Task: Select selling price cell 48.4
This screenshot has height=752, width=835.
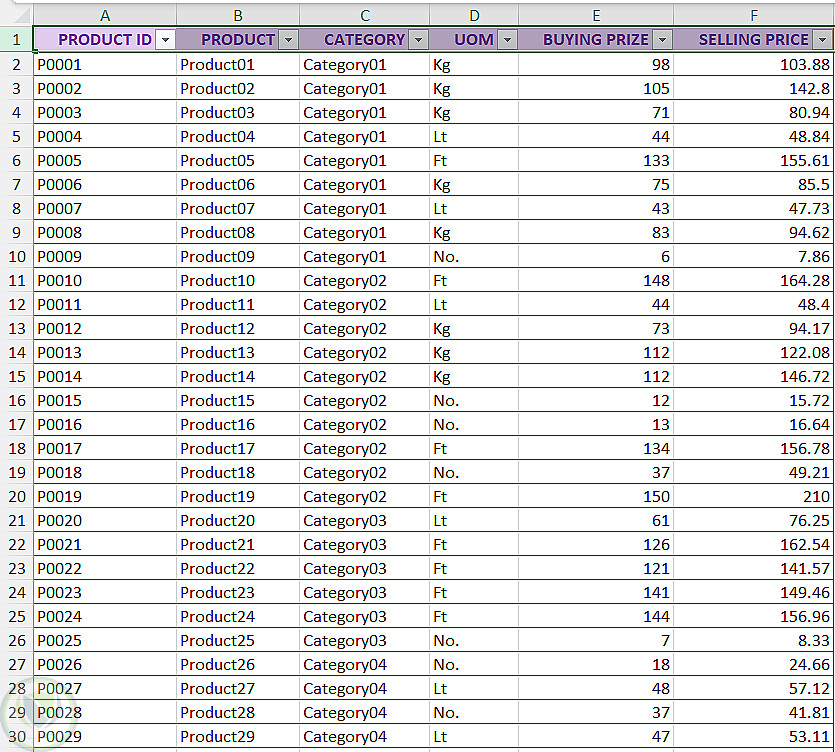Action: point(754,305)
